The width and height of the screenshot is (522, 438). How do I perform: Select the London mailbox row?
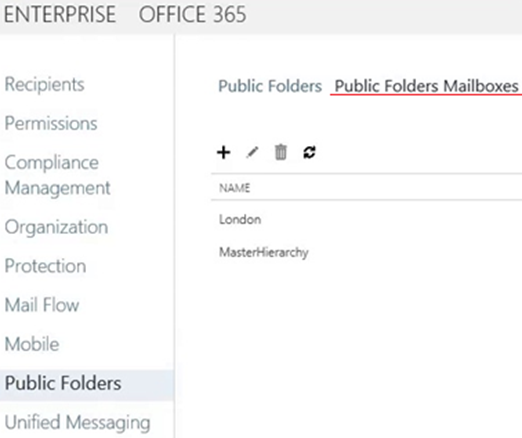click(x=366, y=219)
